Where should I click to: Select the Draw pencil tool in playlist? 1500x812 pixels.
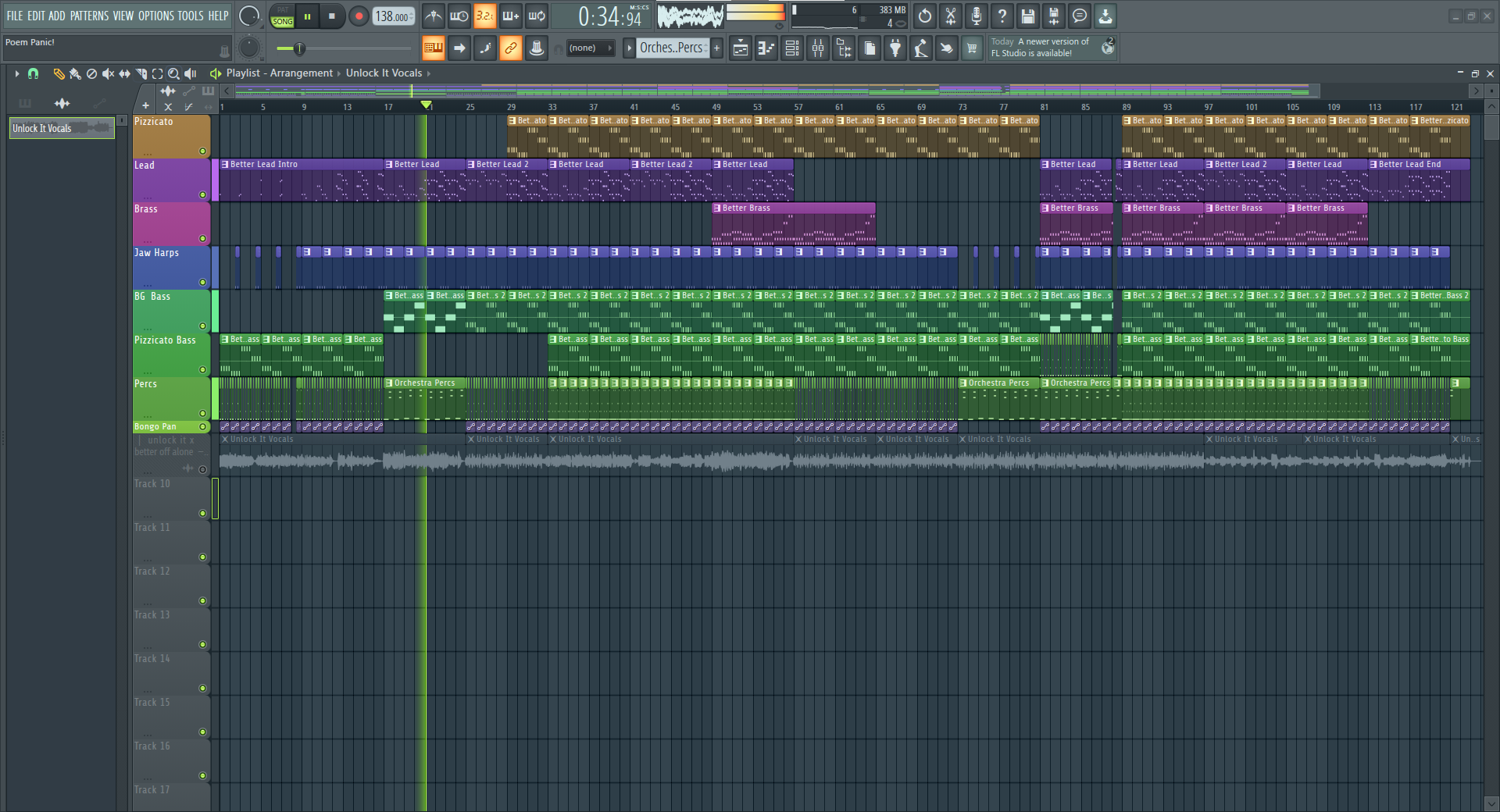[58, 73]
